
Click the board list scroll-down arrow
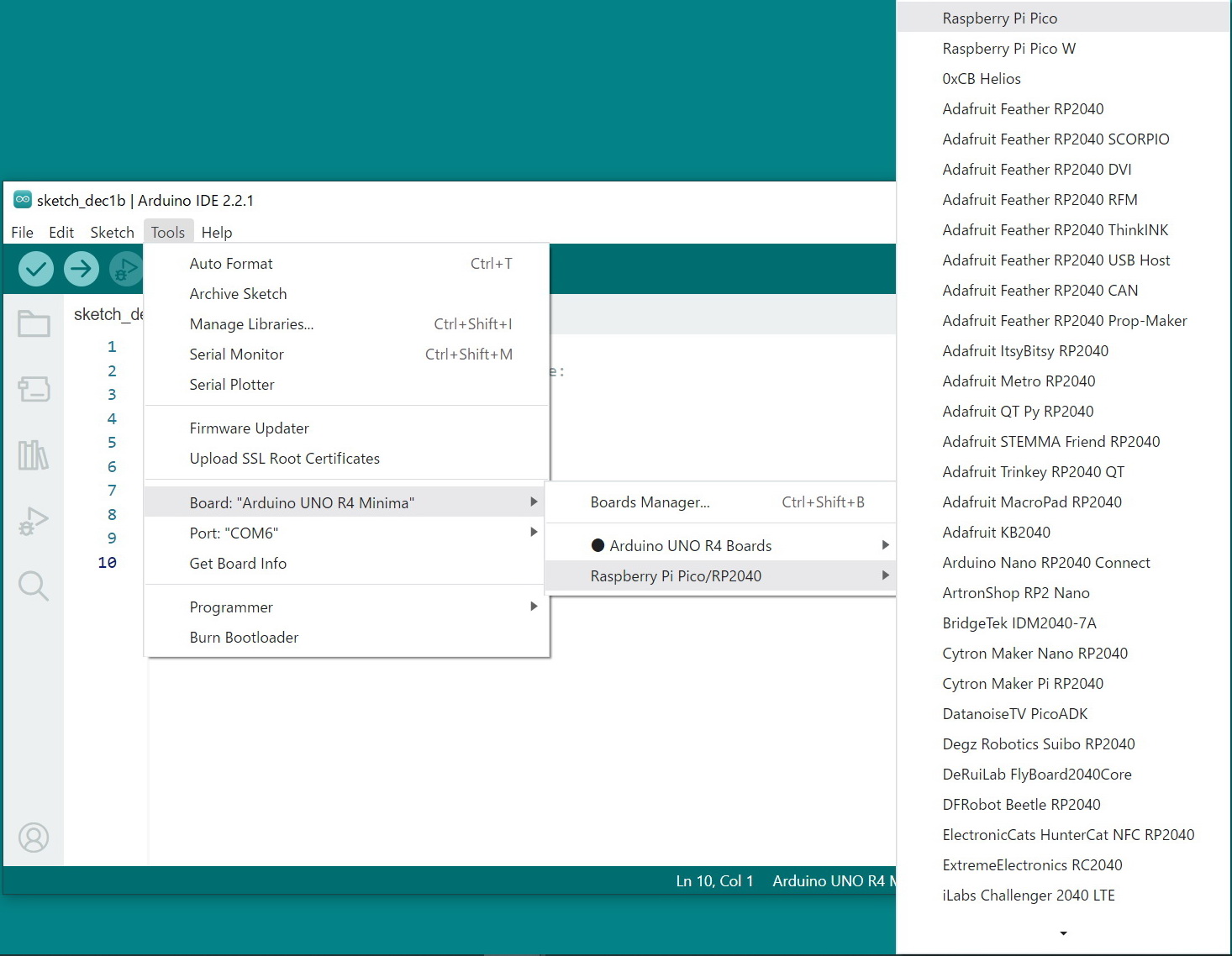click(x=1063, y=933)
